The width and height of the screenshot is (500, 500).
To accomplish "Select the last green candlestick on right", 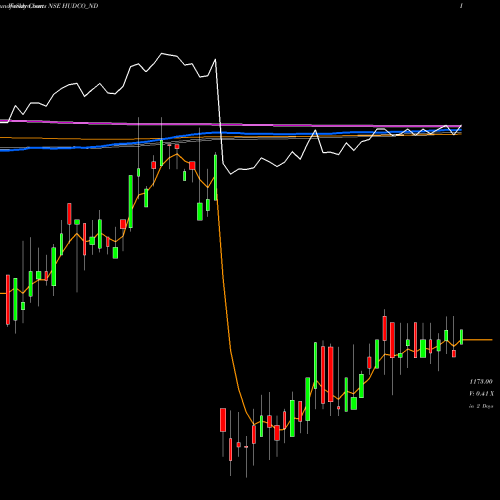I will tap(462, 337).
